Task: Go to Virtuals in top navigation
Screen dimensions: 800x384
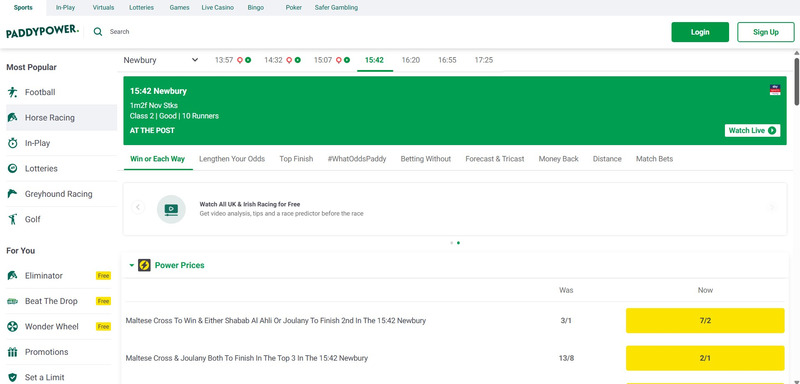Action: (104, 8)
